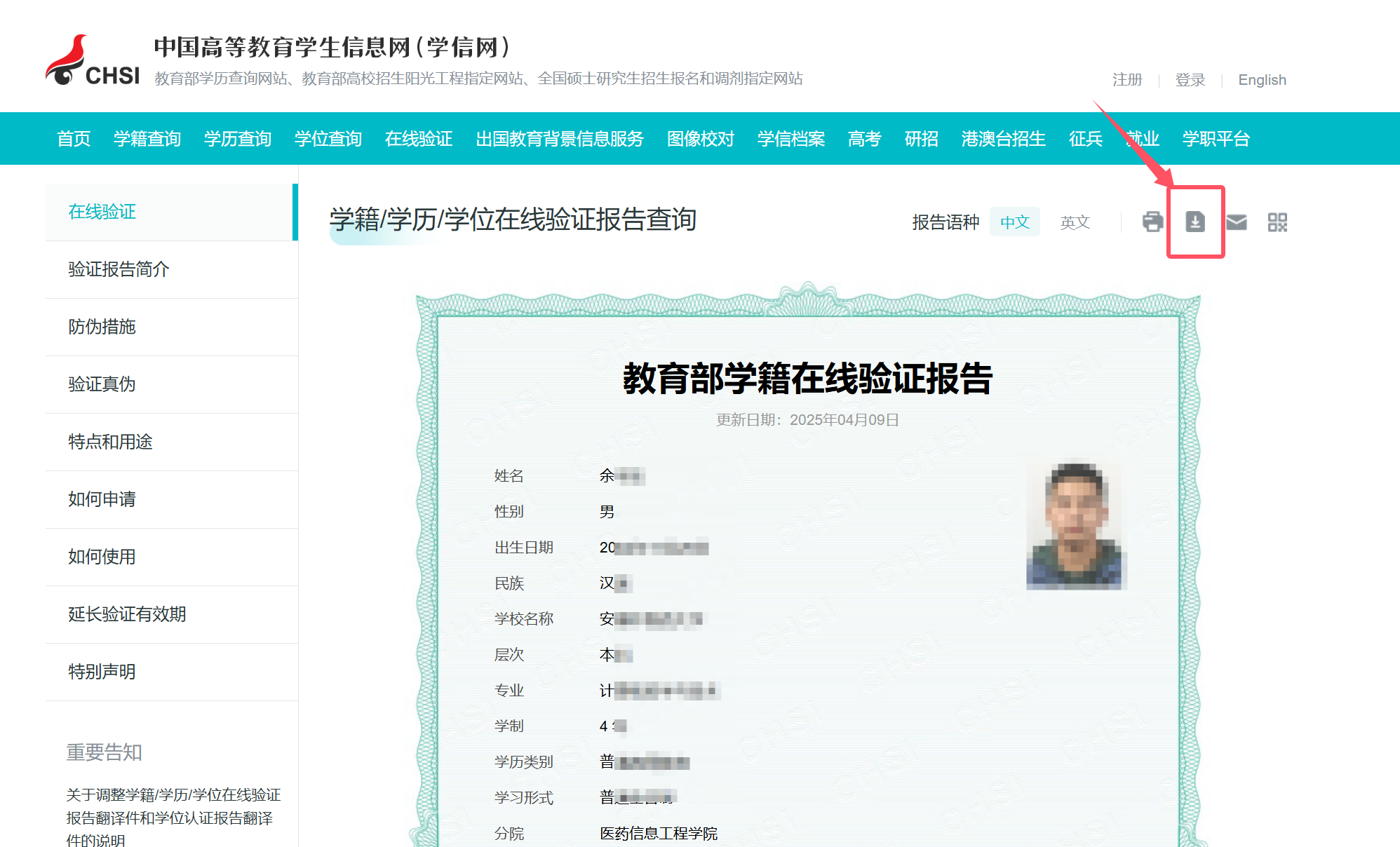Image resolution: width=1400 pixels, height=847 pixels.
Task: Go to 学信档案 menu item
Action: (x=790, y=139)
